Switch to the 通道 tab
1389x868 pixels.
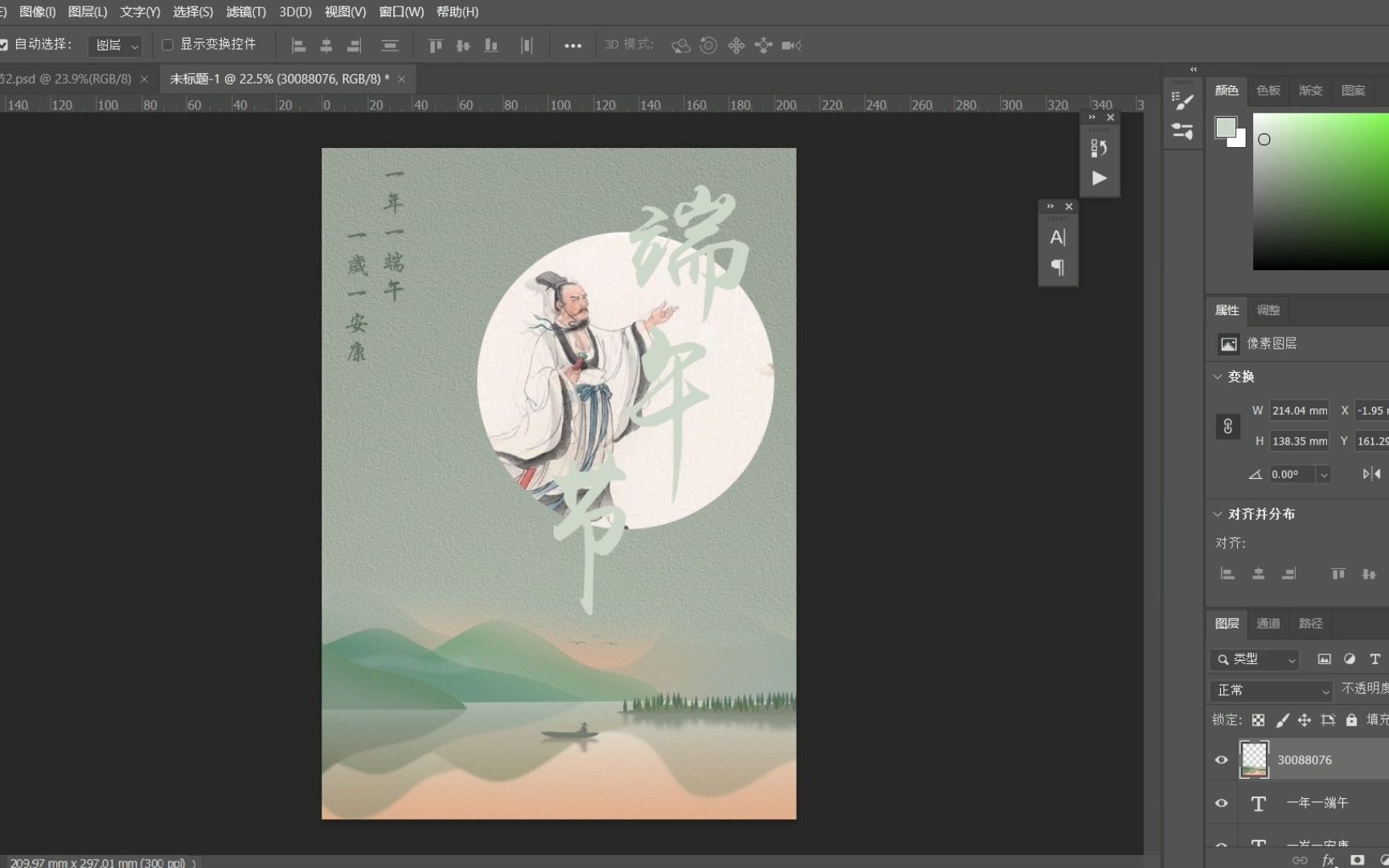[x=1268, y=623]
